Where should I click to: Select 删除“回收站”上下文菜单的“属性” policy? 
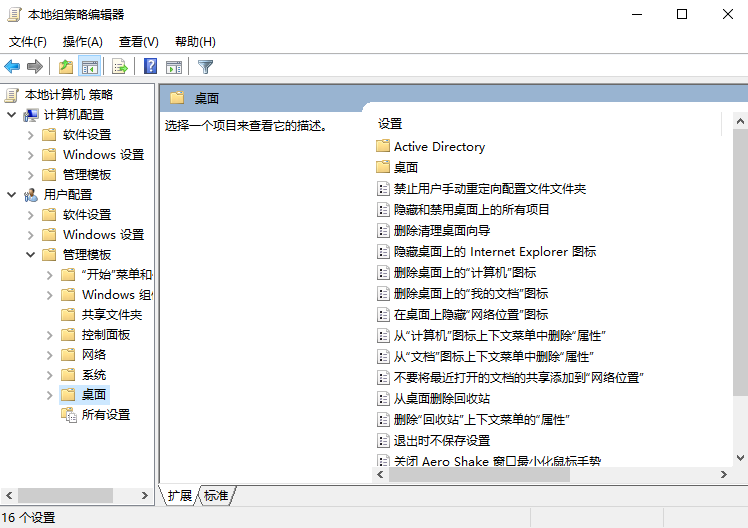(481, 419)
